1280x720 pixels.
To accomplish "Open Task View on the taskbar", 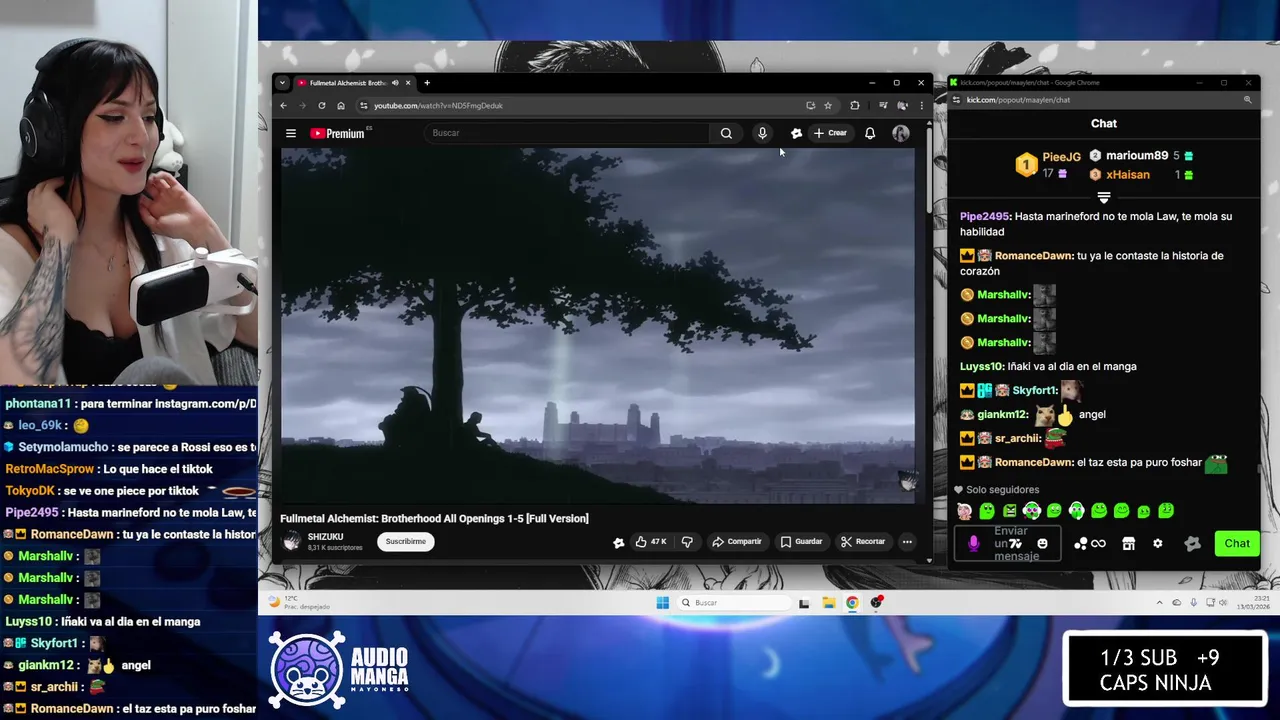I will point(804,602).
